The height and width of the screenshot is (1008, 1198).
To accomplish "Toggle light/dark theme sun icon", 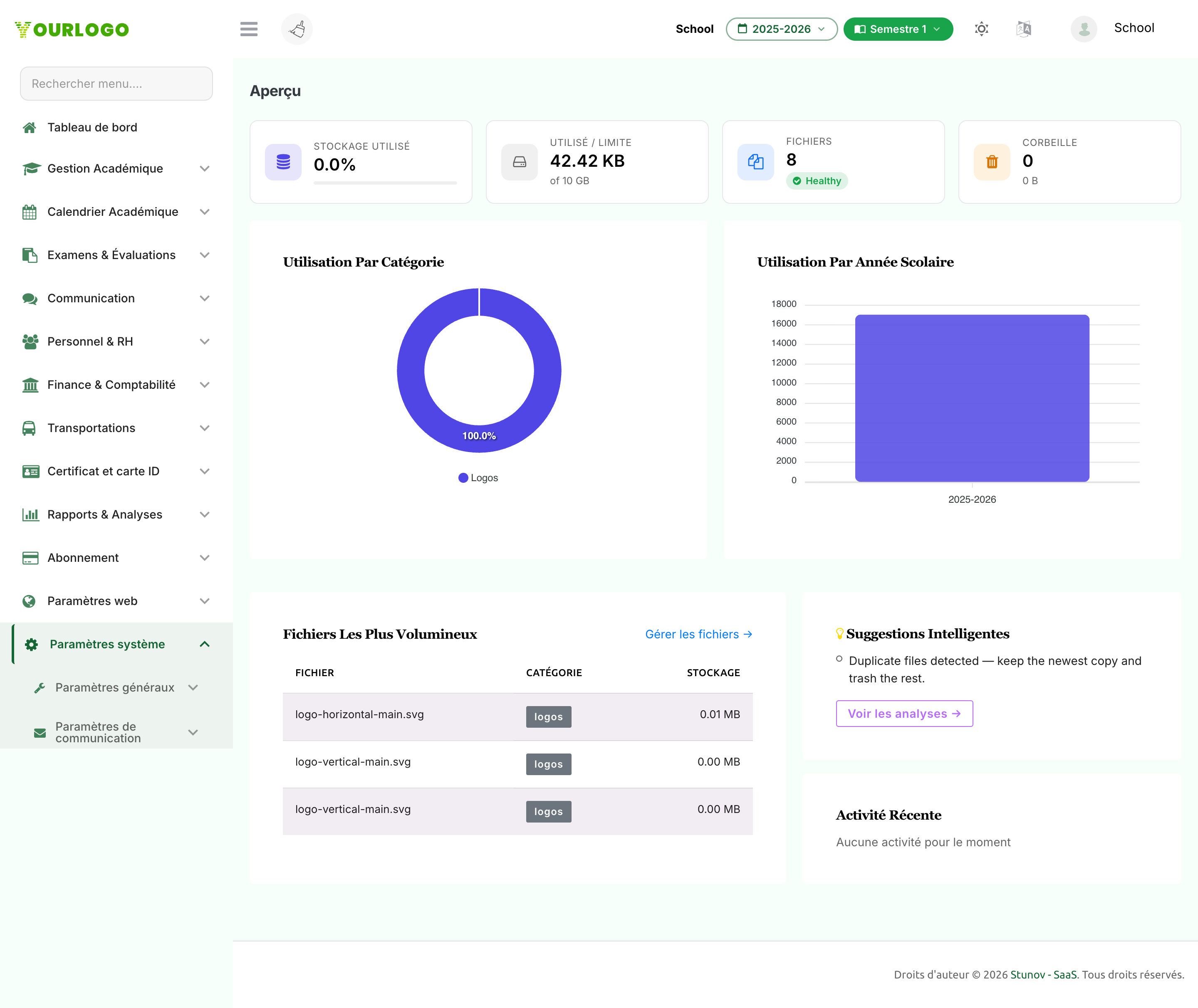I will point(981,29).
